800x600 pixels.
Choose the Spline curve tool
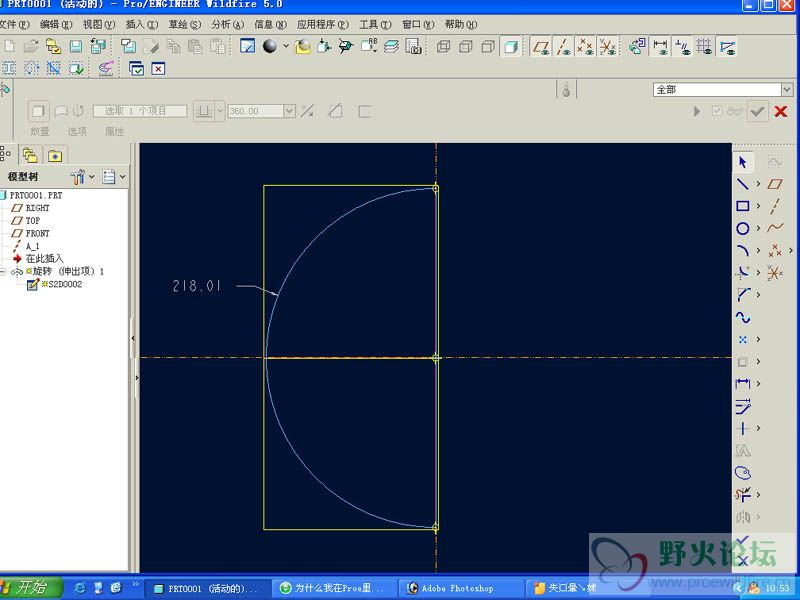click(x=742, y=317)
